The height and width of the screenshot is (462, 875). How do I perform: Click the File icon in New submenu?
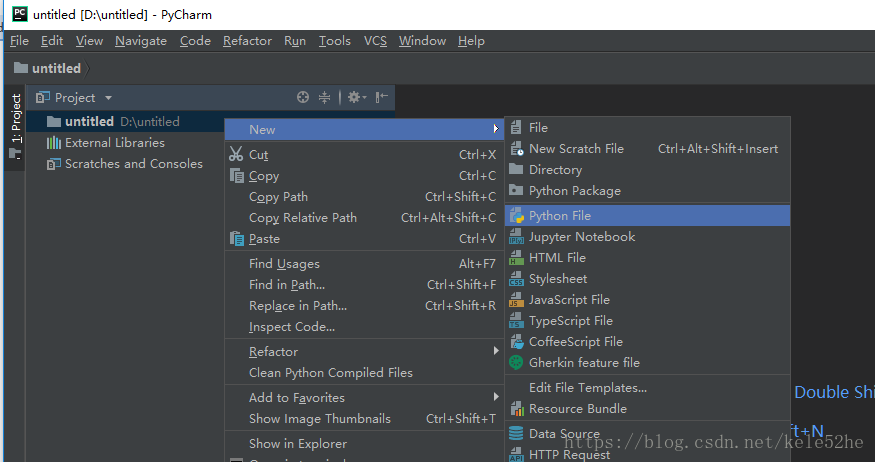click(517, 128)
